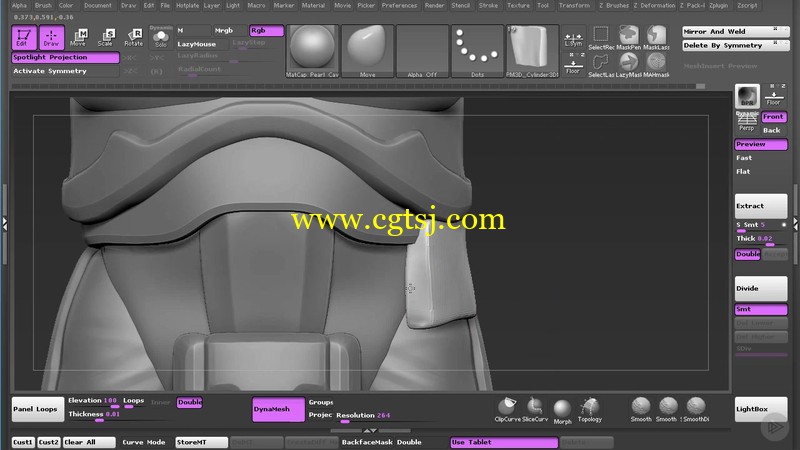Open the Alpha Off selector
The image size is (800, 450).
coord(422,51)
